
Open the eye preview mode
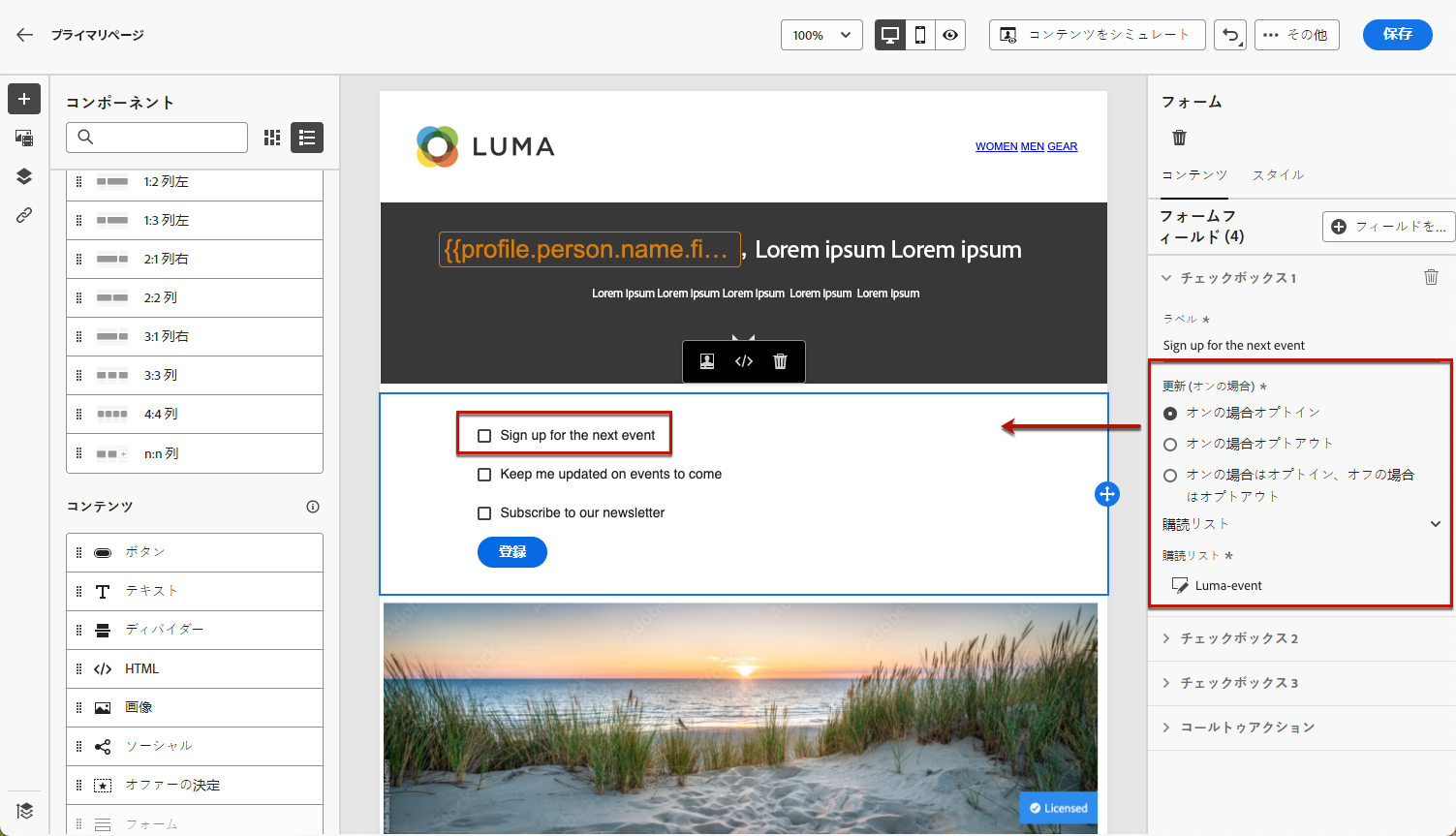click(950, 35)
